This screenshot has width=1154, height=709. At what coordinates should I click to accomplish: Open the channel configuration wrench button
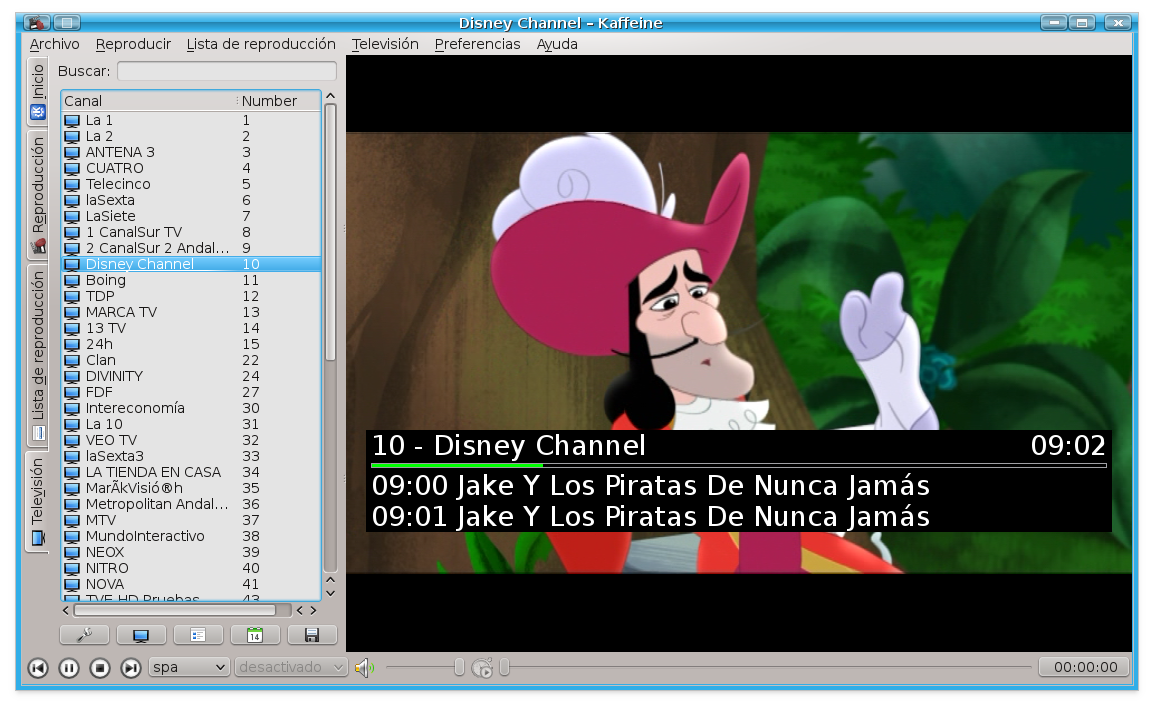(x=85, y=635)
